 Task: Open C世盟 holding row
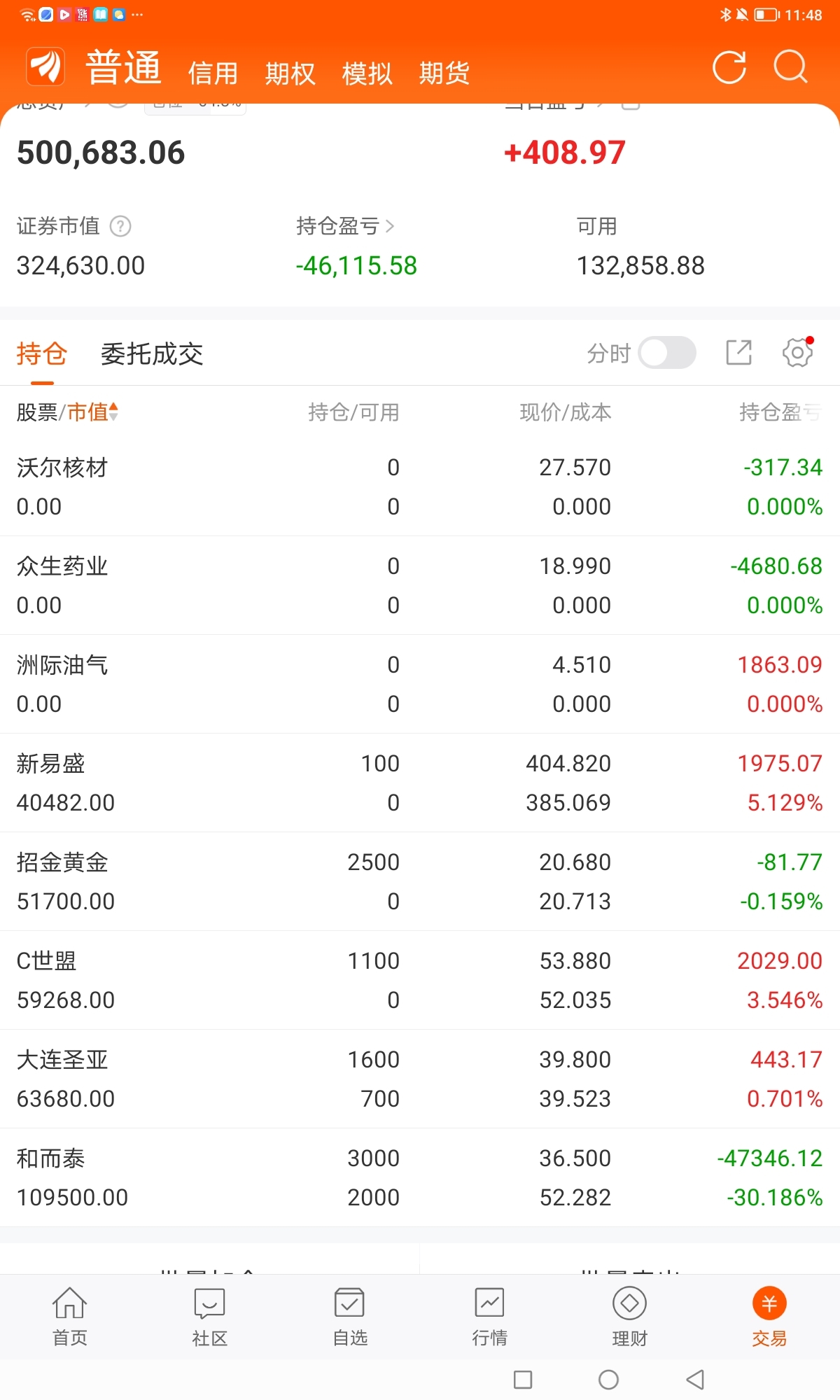coord(420,981)
